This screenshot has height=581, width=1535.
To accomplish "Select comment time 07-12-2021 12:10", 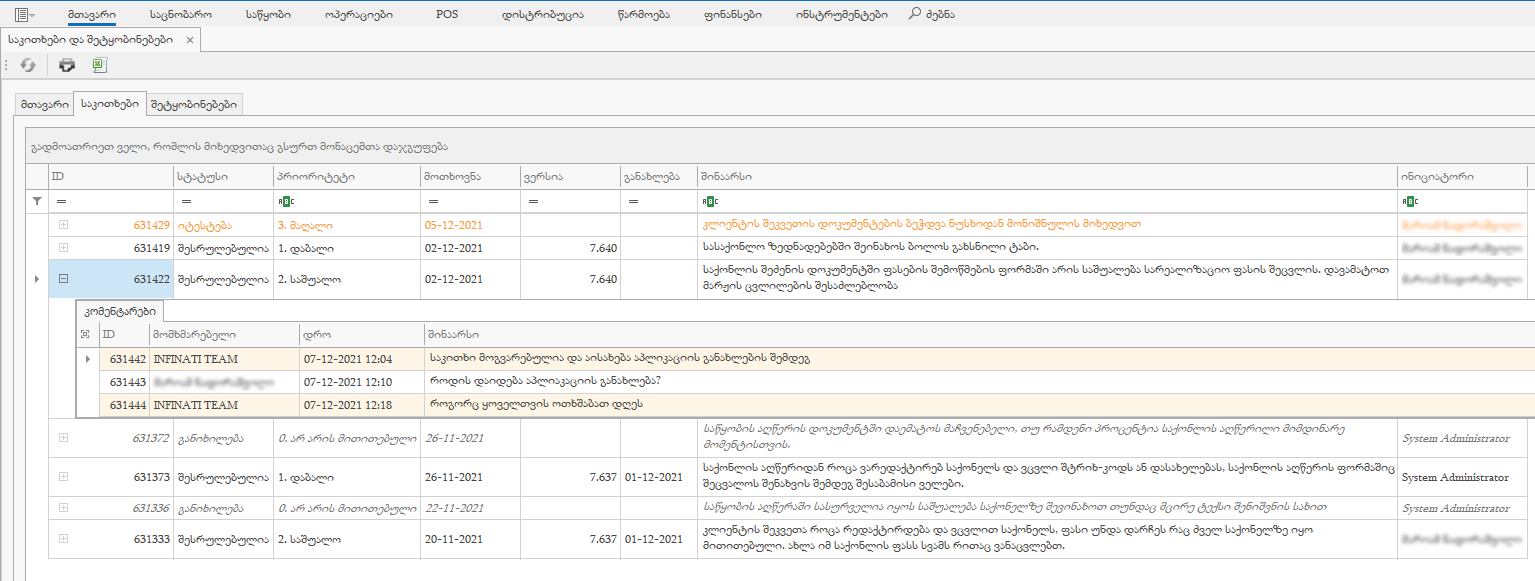I will pos(360,382).
